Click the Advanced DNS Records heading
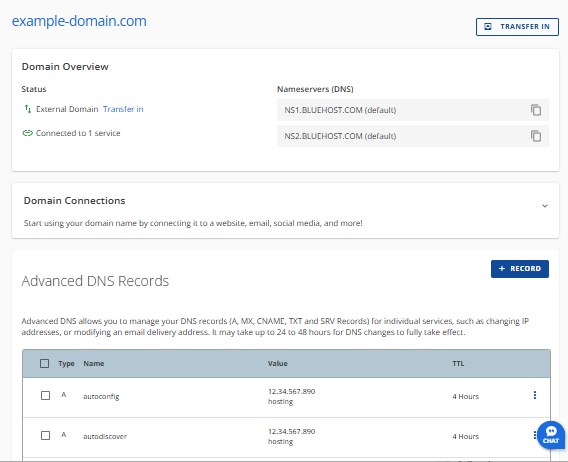Screen dimensions: 568x462 (95, 281)
